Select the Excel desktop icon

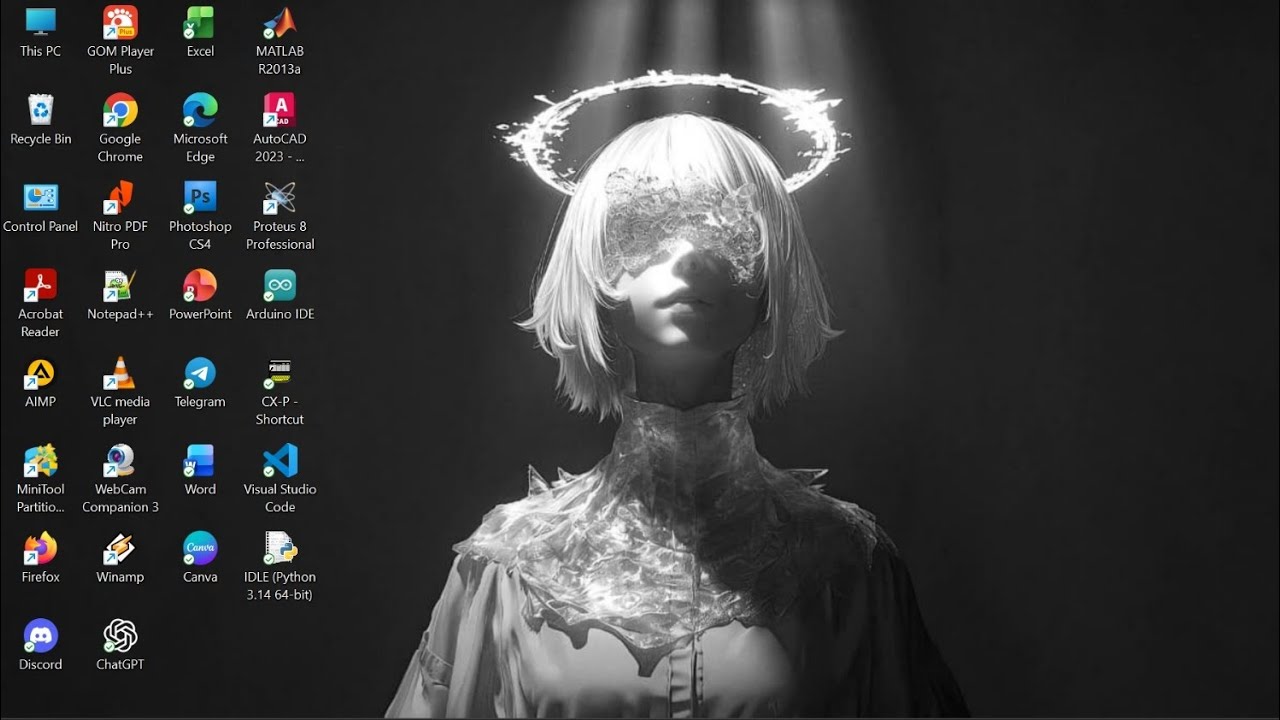(200, 22)
